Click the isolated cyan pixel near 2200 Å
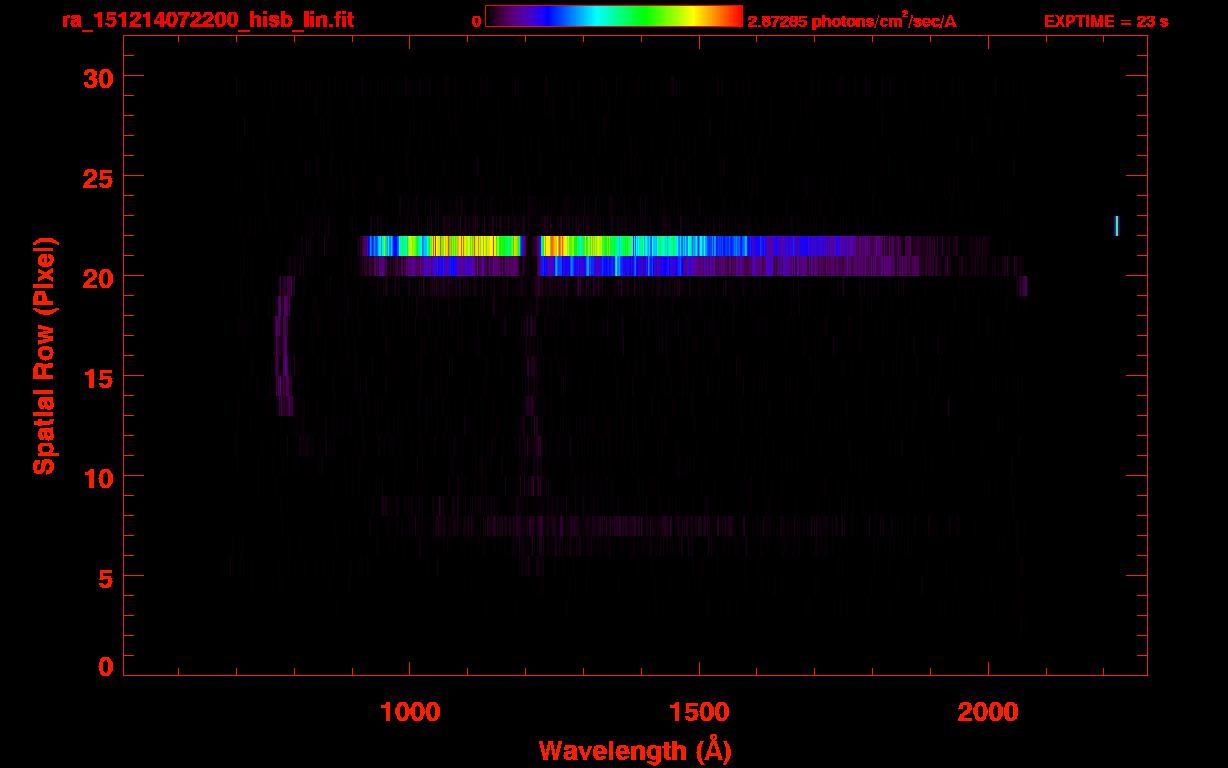Viewport: 1228px width, 768px height. (1117, 226)
